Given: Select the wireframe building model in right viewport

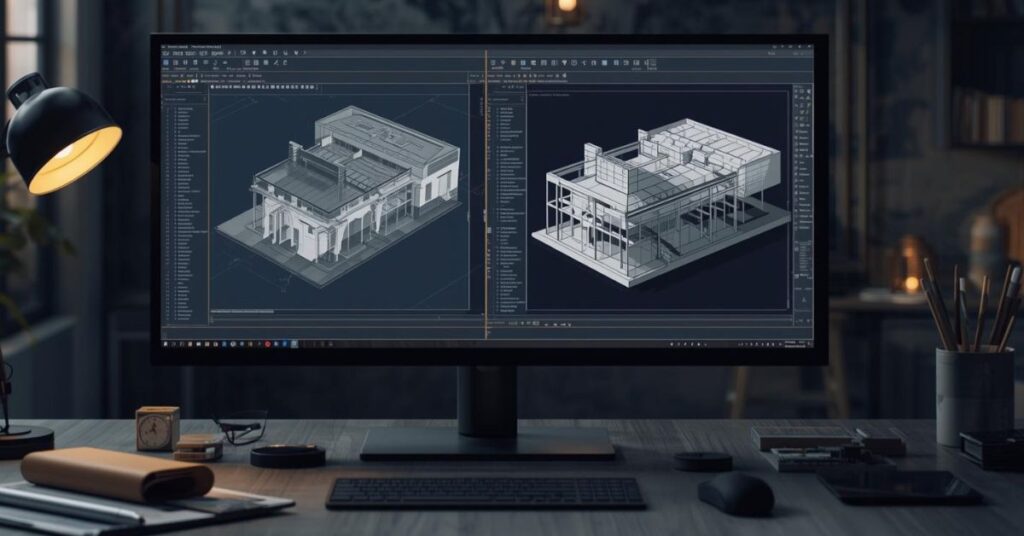Looking at the screenshot, I should click(x=661, y=200).
